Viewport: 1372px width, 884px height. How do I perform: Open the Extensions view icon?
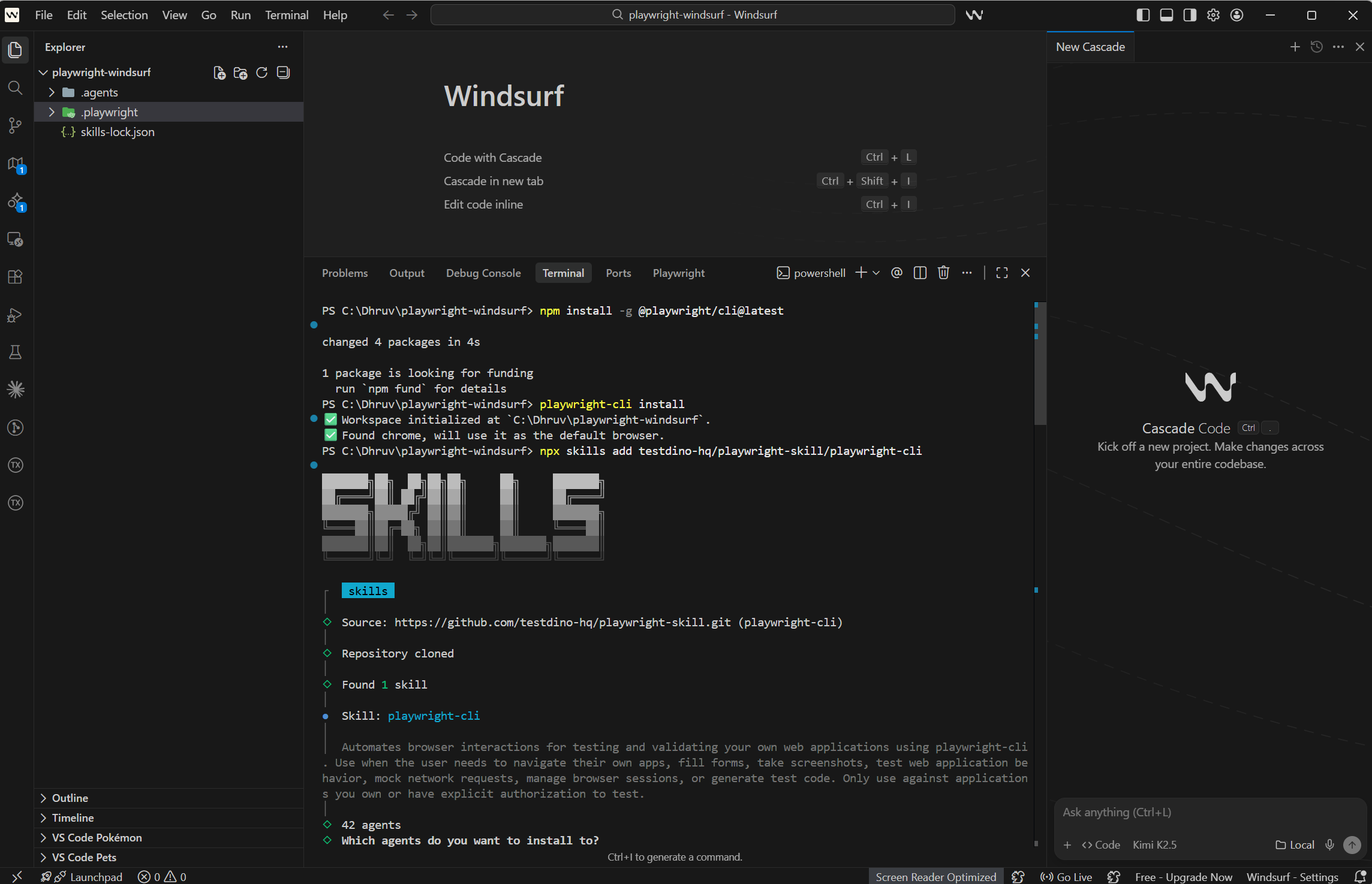(x=16, y=277)
